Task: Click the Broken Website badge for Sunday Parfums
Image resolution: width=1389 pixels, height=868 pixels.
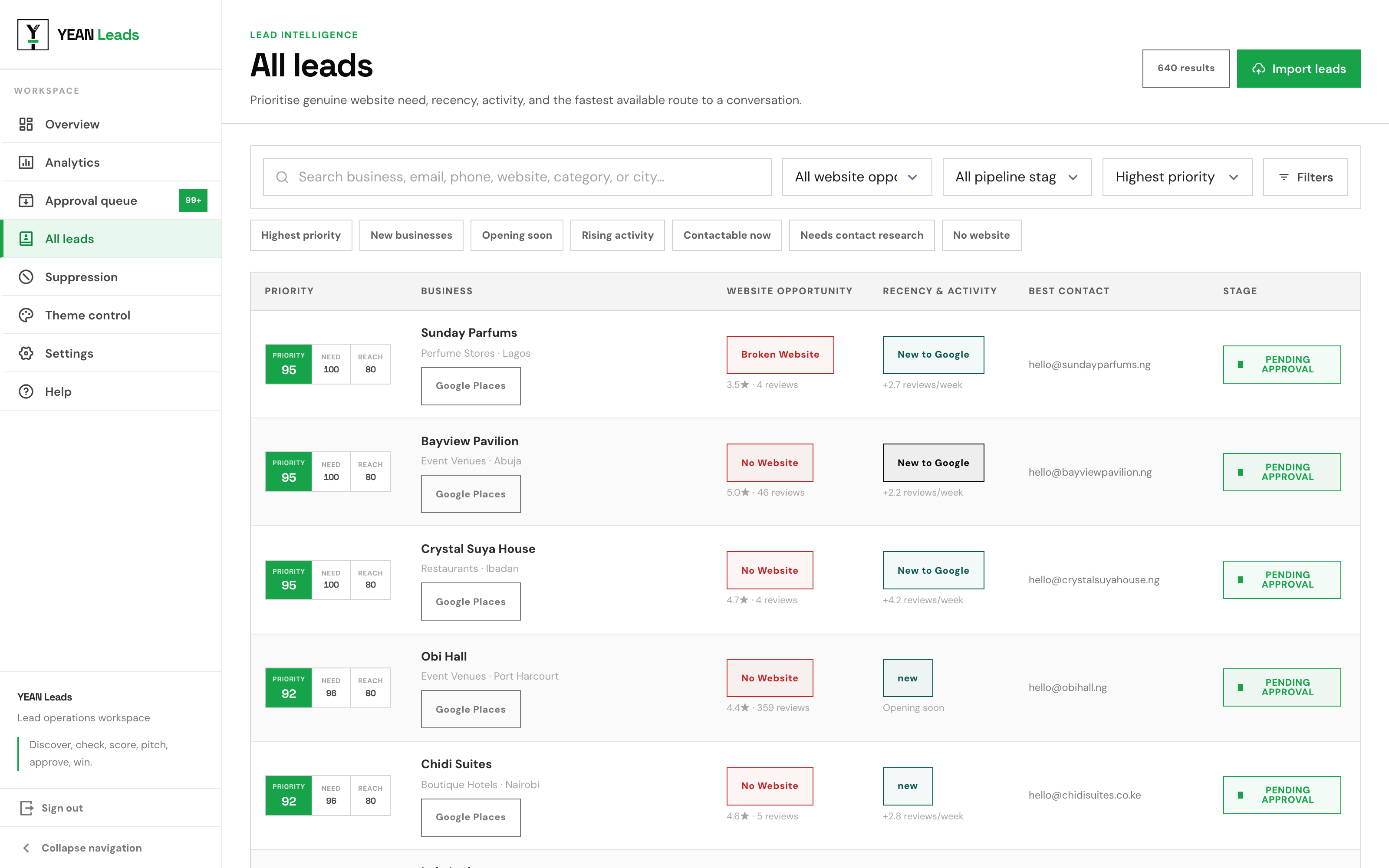Action: click(x=780, y=355)
